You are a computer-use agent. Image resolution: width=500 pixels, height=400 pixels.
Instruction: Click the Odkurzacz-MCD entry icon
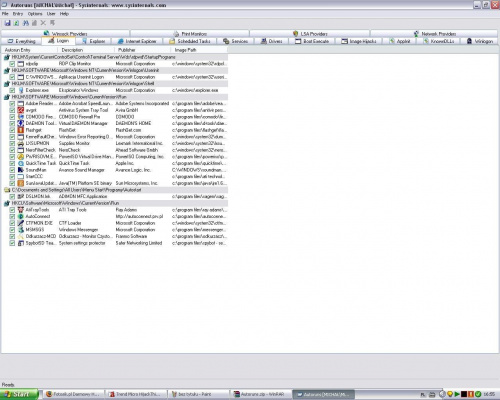coord(21,236)
